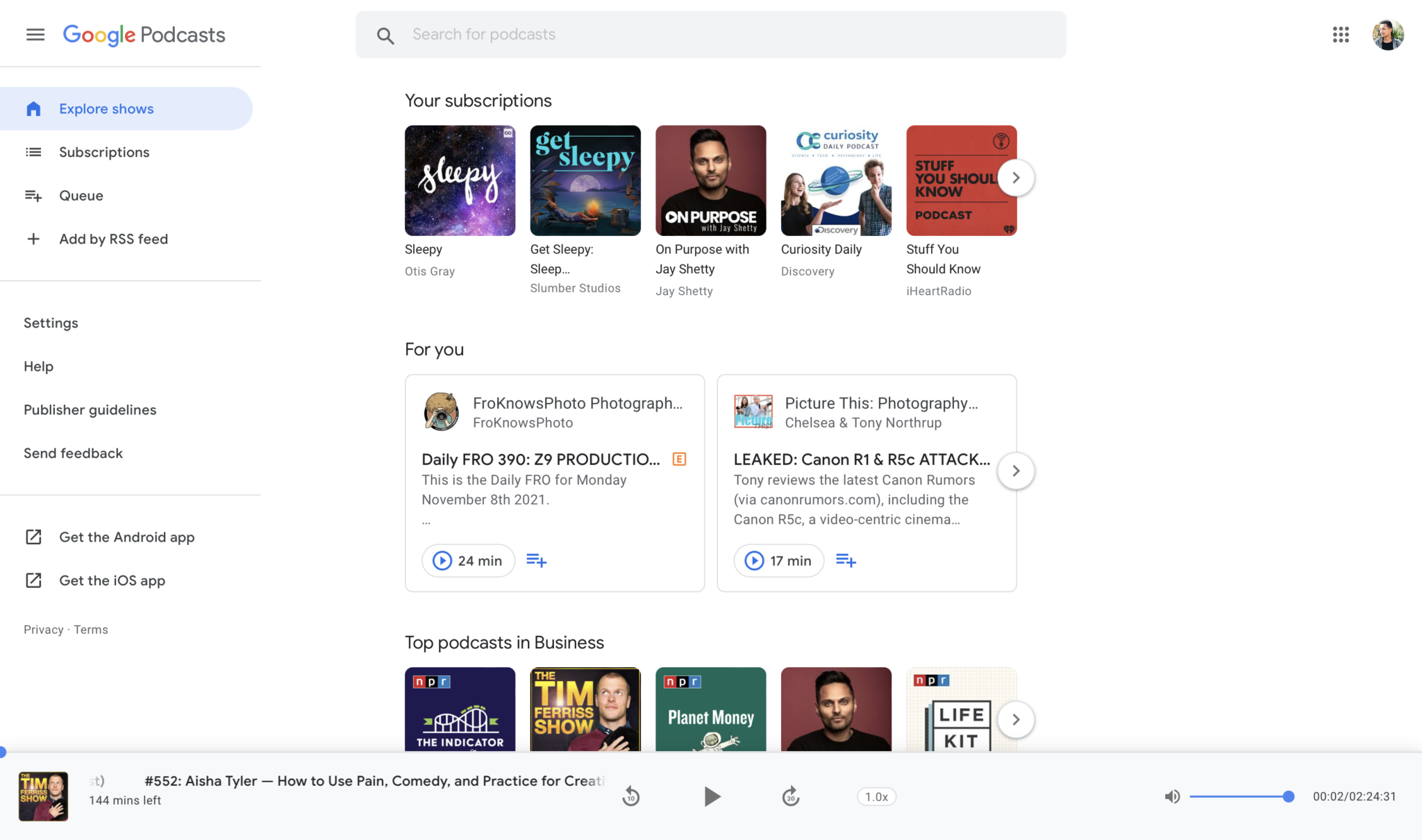Screen dimensions: 1422x840
Task: Click the episode progress bar handle
Action: click(x=2, y=752)
